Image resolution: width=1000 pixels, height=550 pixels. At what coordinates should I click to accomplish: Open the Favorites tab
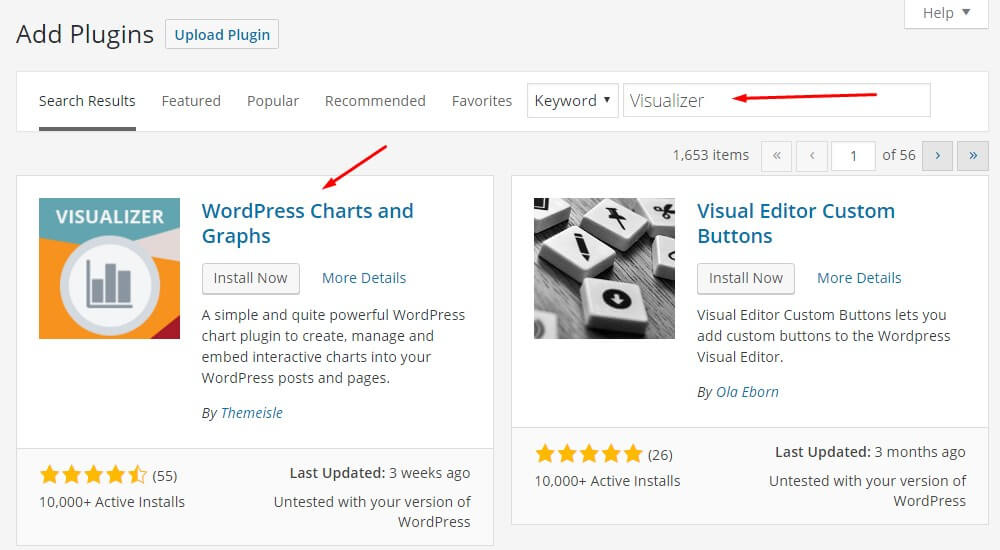coord(482,101)
